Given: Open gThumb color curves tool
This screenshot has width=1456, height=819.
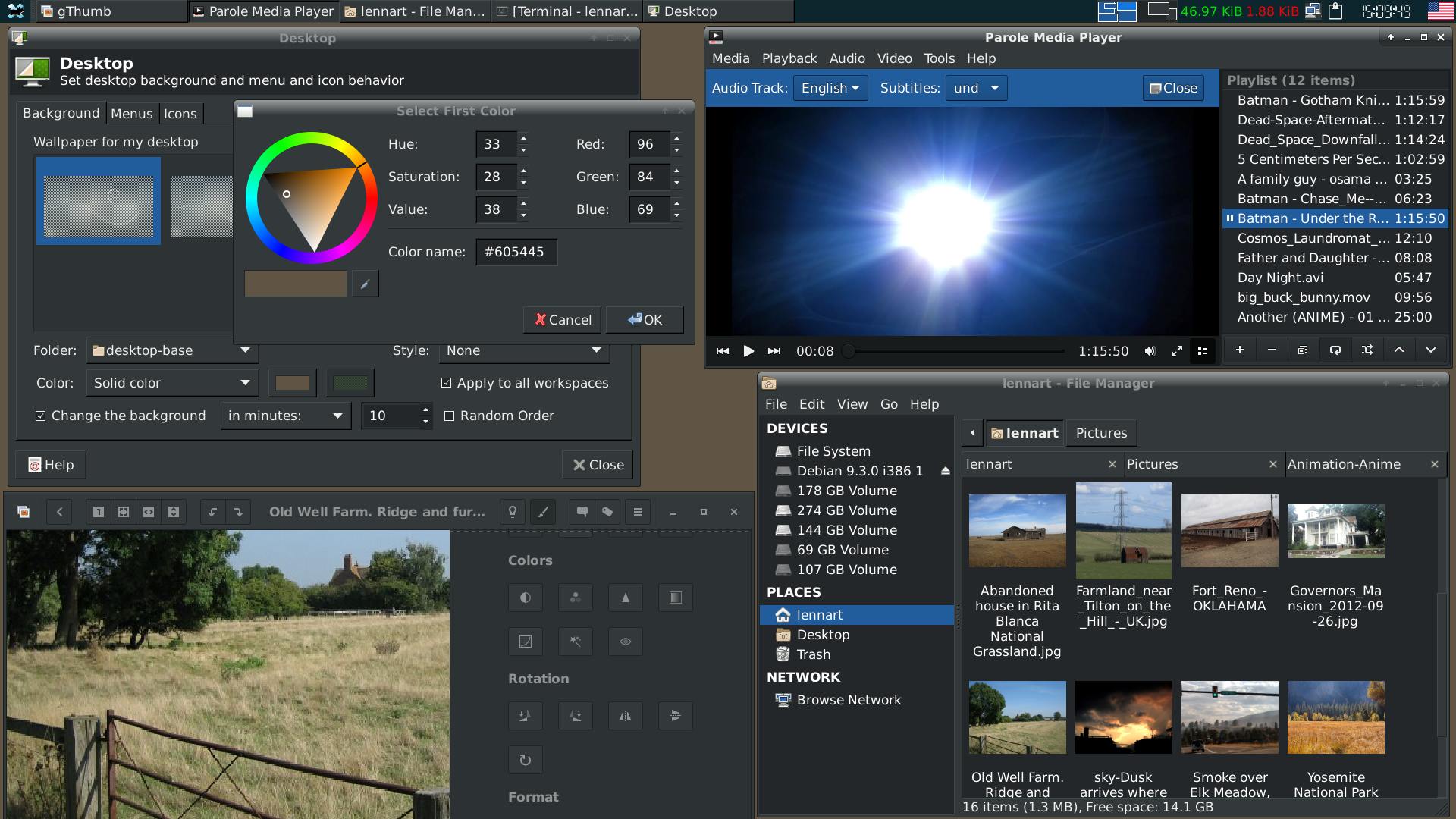Looking at the screenshot, I should pyautogui.click(x=525, y=642).
